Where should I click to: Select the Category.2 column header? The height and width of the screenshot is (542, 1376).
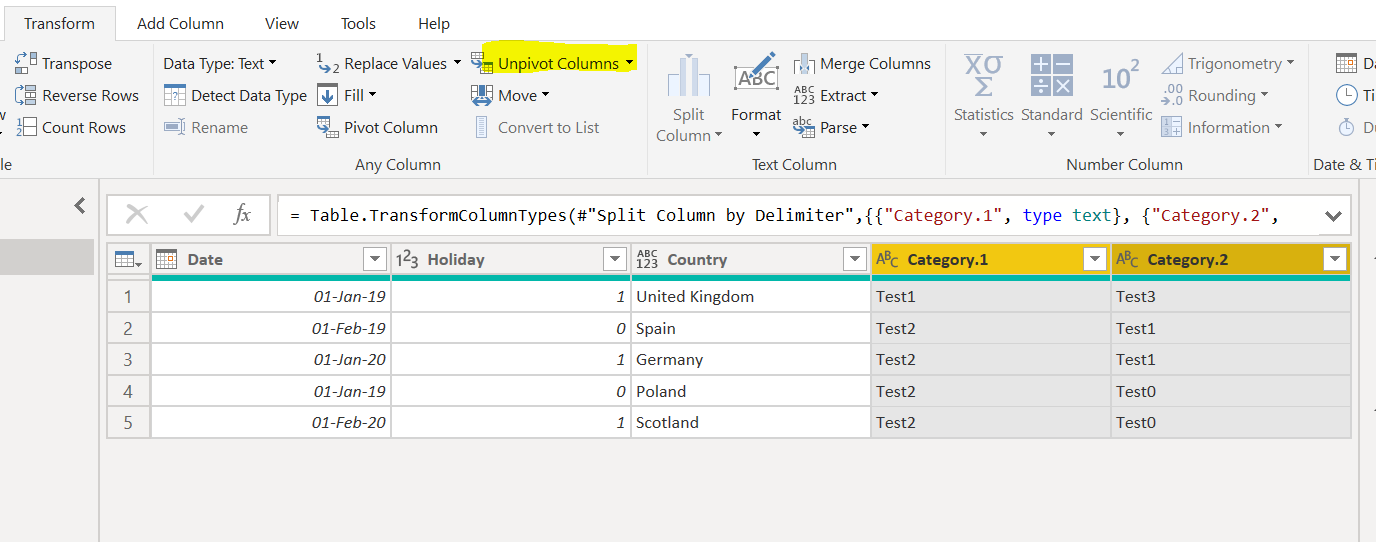(1231, 260)
